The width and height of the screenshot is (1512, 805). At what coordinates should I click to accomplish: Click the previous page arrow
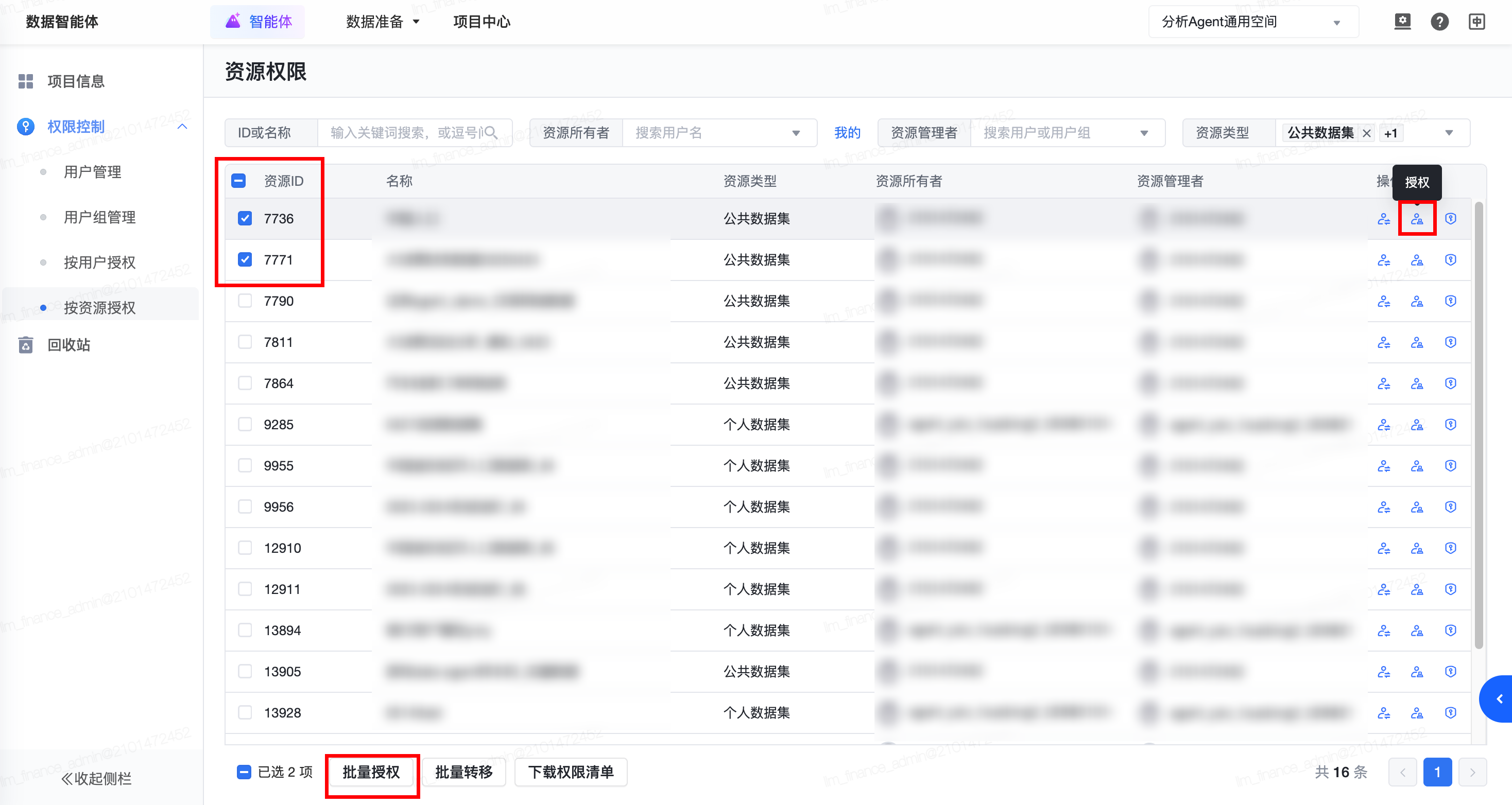coord(1403,772)
